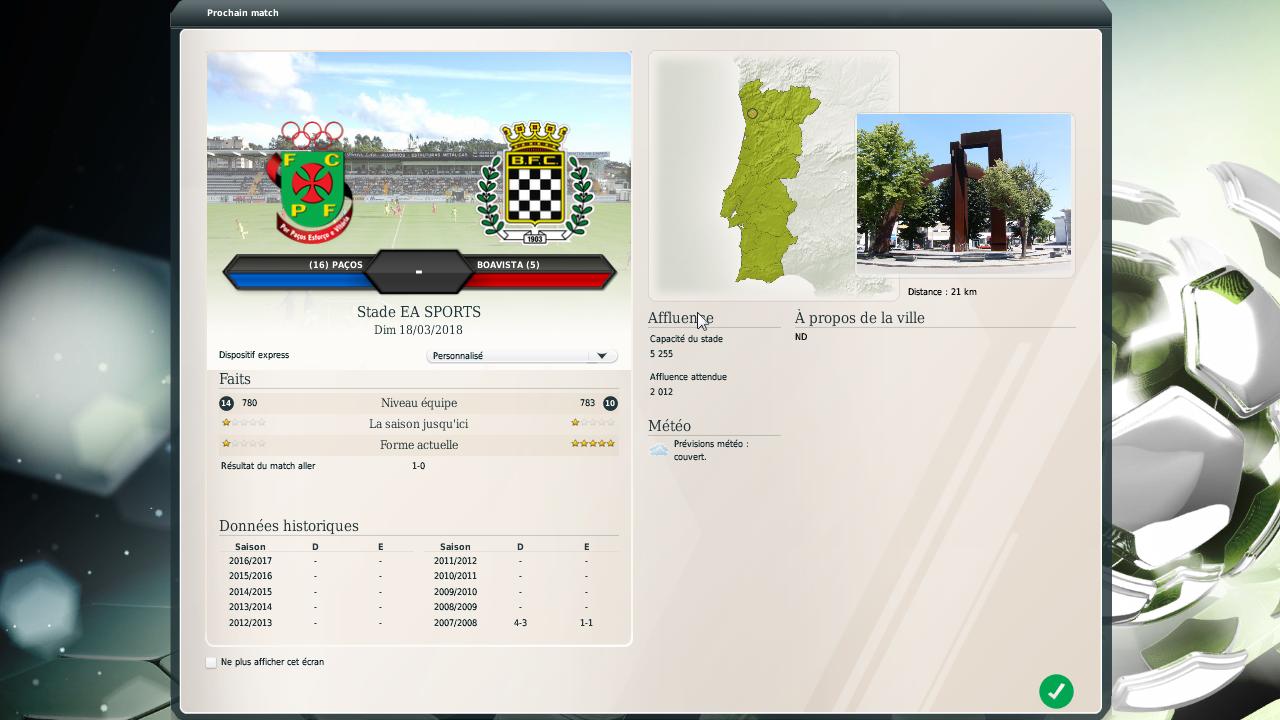This screenshot has height=720, width=1280.
Task: Click the 2007/2008 away result '1-1'
Action: tap(586, 623)
